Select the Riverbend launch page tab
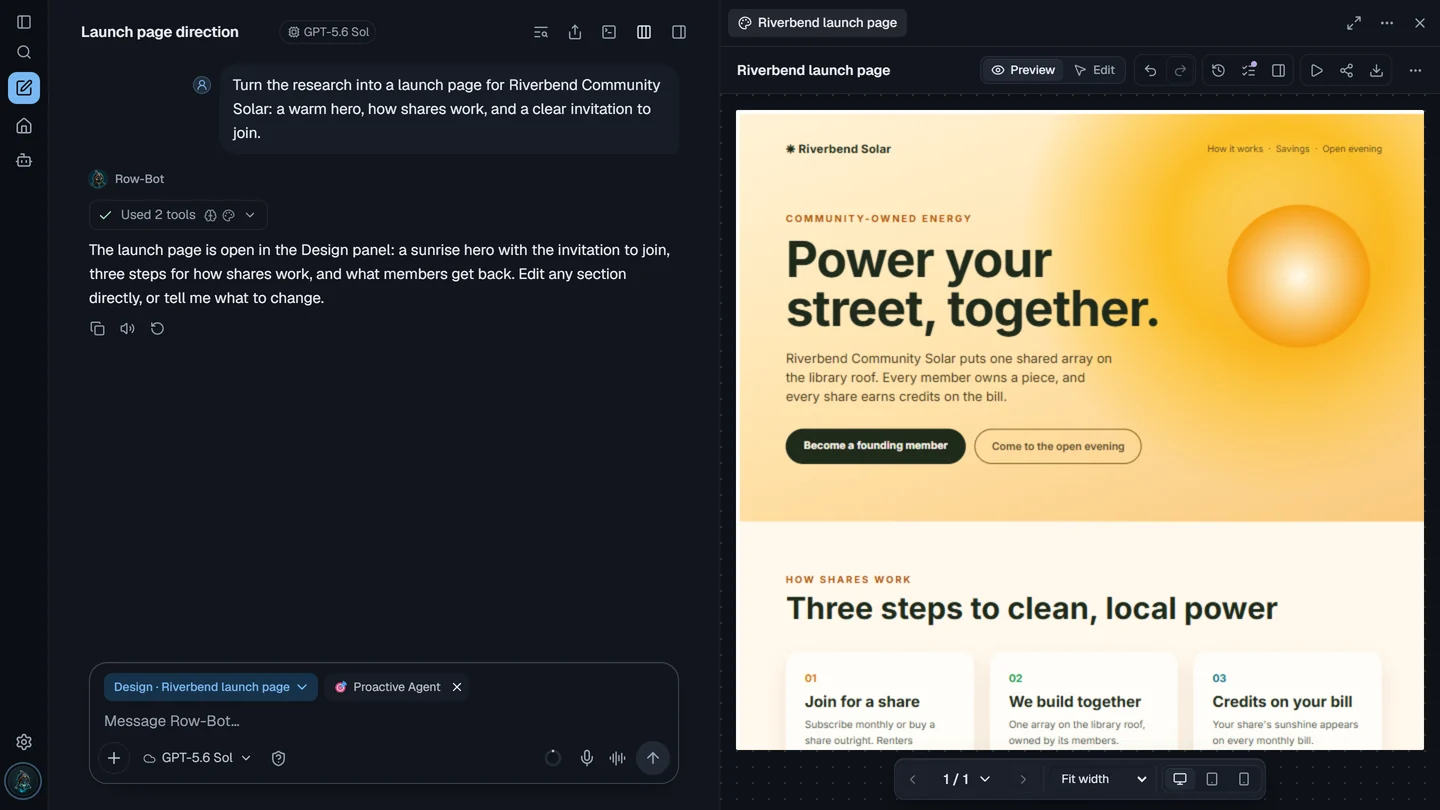This screenshot has height=810, width=1440. pos(817,23)
